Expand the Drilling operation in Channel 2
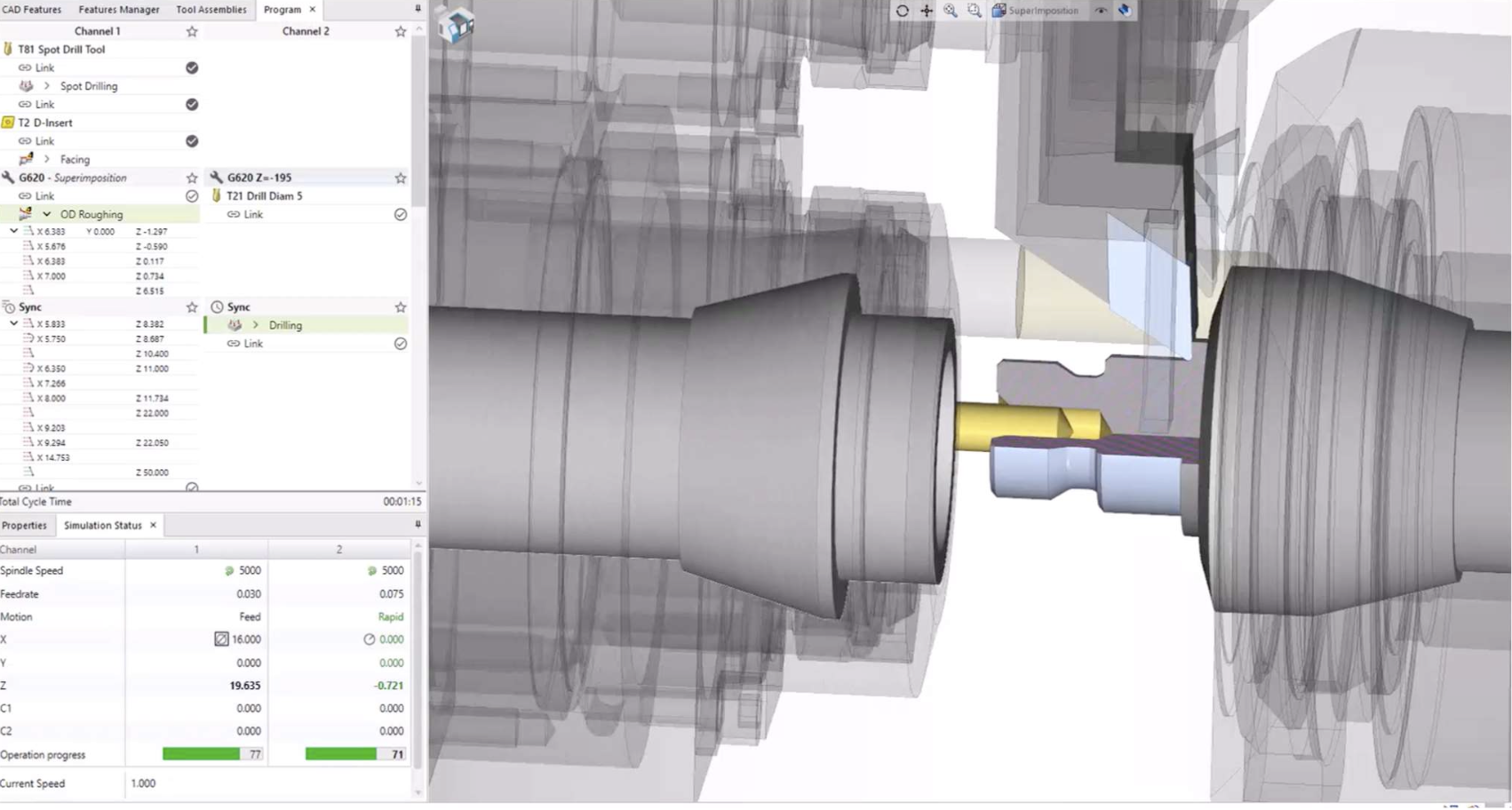1512x810 pixels. [x=256, y=325]
